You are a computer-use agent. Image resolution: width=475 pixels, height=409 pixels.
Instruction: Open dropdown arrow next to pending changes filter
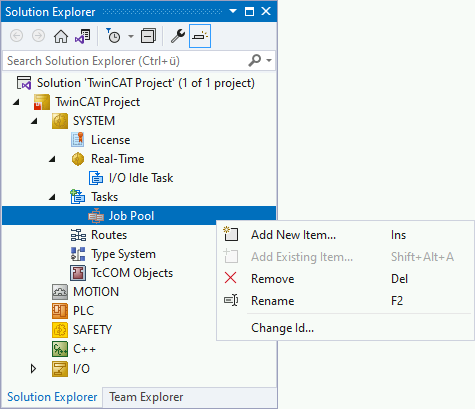pyautogui.click(x=131, y=36)
